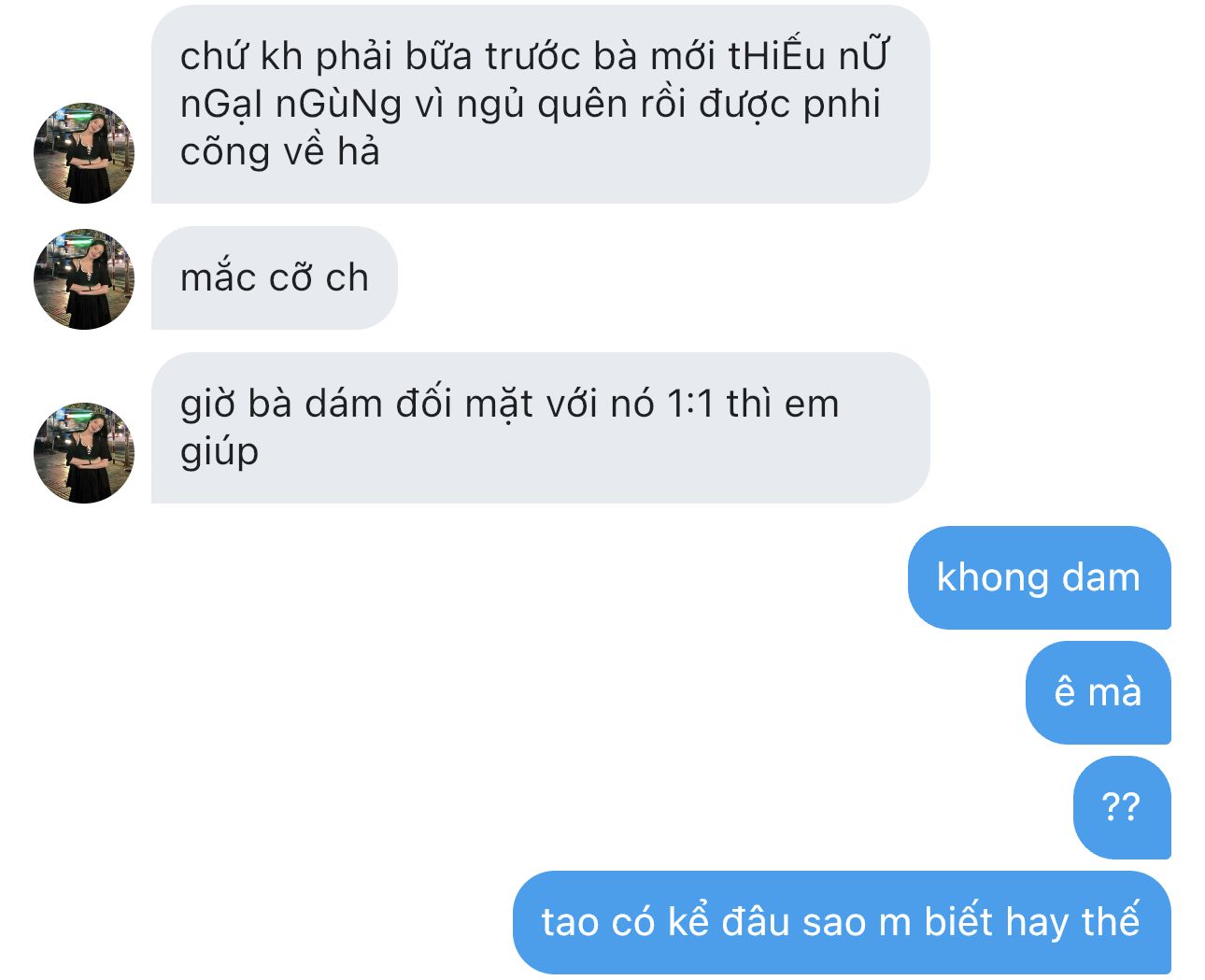1205x980 pixels.
Task: Tap the word 'pnhi' in the first message
Action: pos(842,106)
